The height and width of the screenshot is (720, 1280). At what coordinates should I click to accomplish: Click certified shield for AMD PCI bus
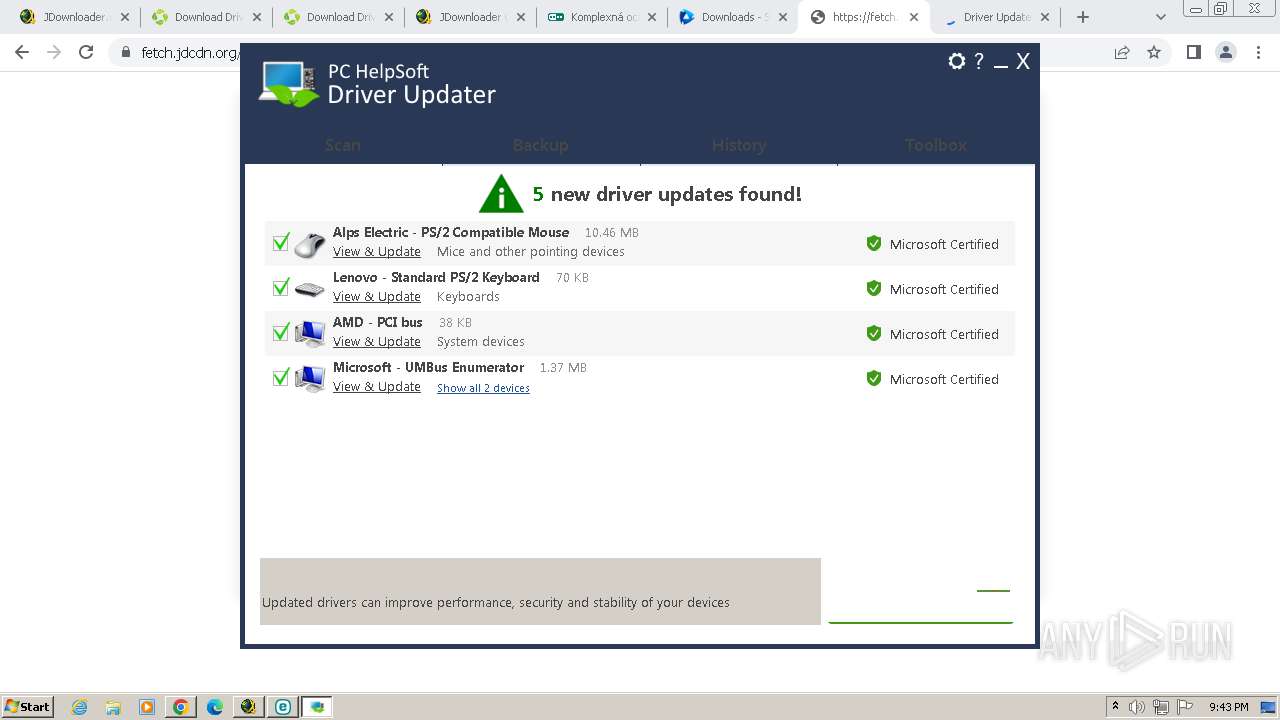[874, 333]
